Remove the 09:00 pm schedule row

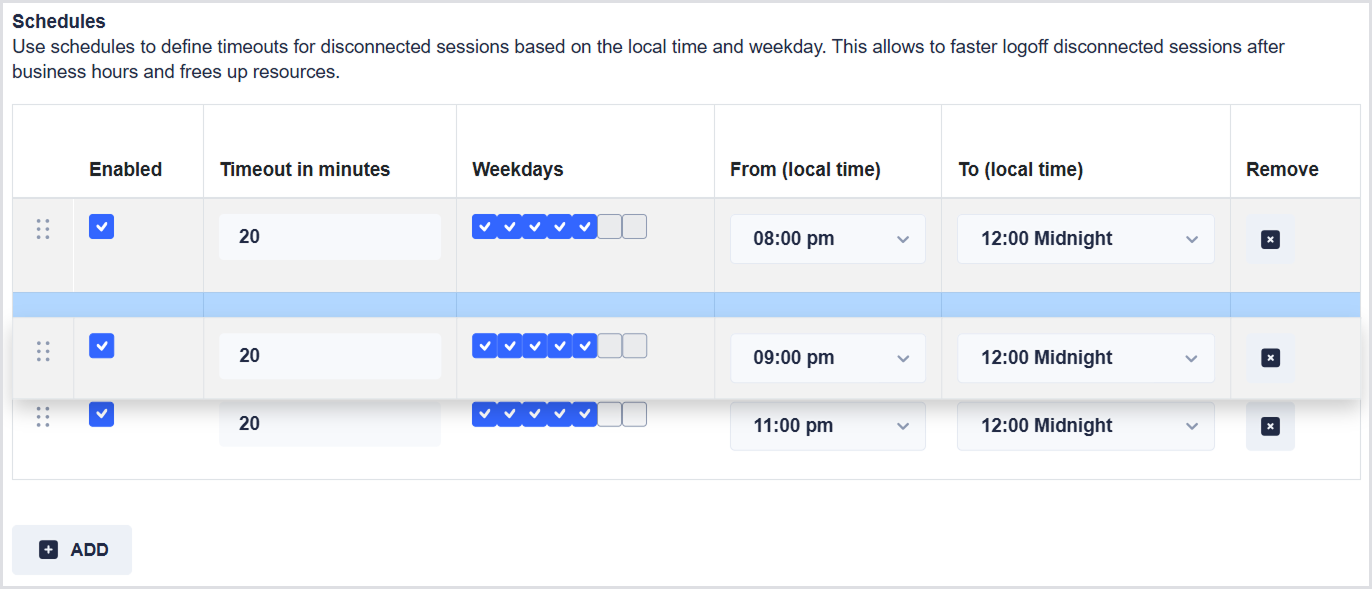(1270, 358)
